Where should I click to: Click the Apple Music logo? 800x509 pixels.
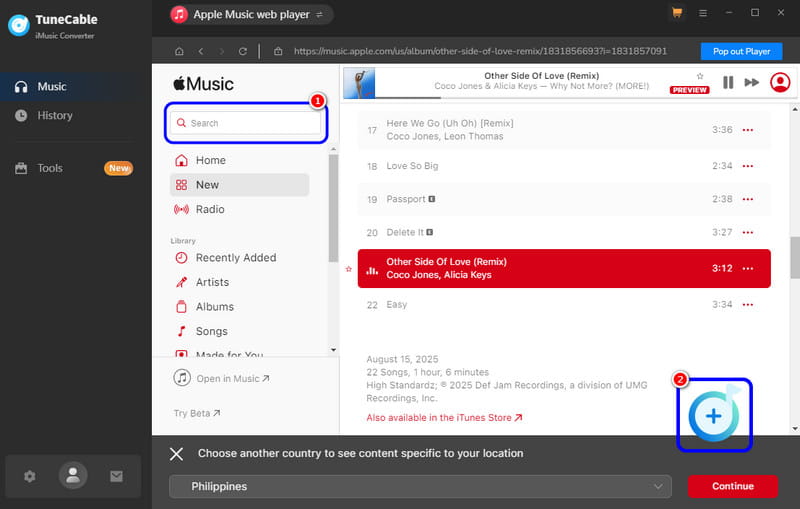coord(204,84)
